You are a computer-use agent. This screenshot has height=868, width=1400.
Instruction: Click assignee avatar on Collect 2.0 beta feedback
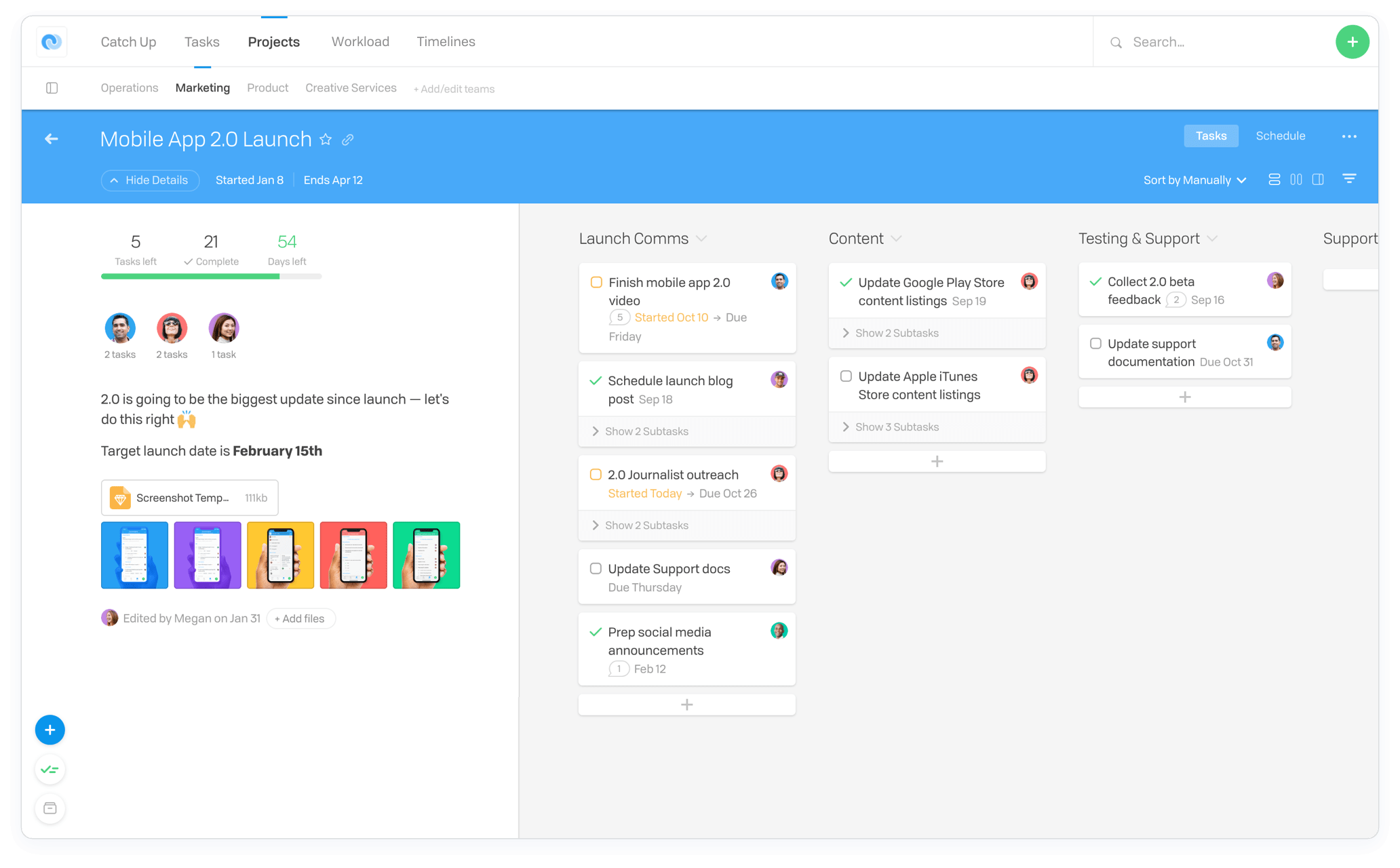pyautogui.click(x=1275, y=281)
